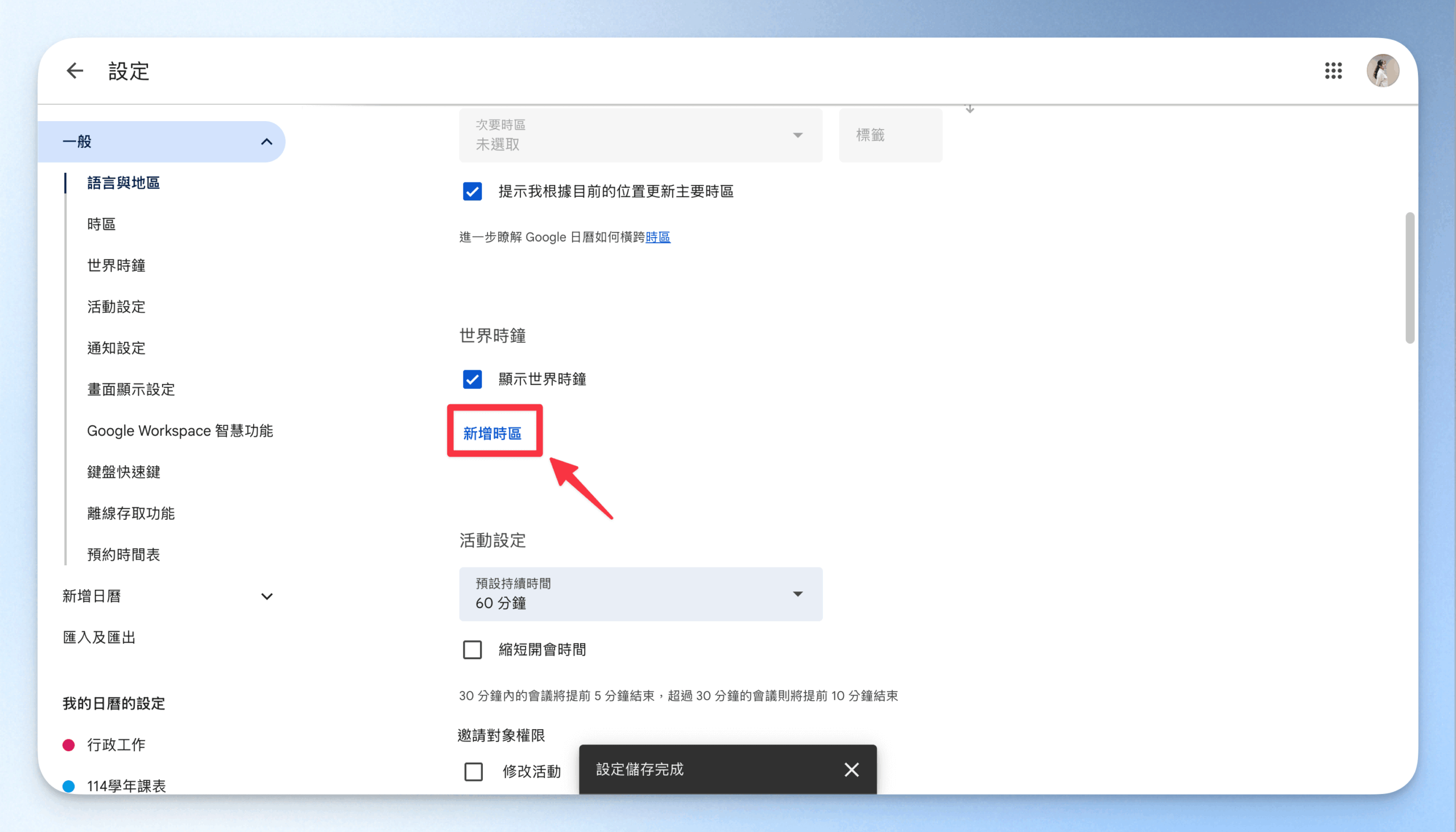Expand the 新增日曆 section
The image size is (1456, 832).
coord(266,596)
